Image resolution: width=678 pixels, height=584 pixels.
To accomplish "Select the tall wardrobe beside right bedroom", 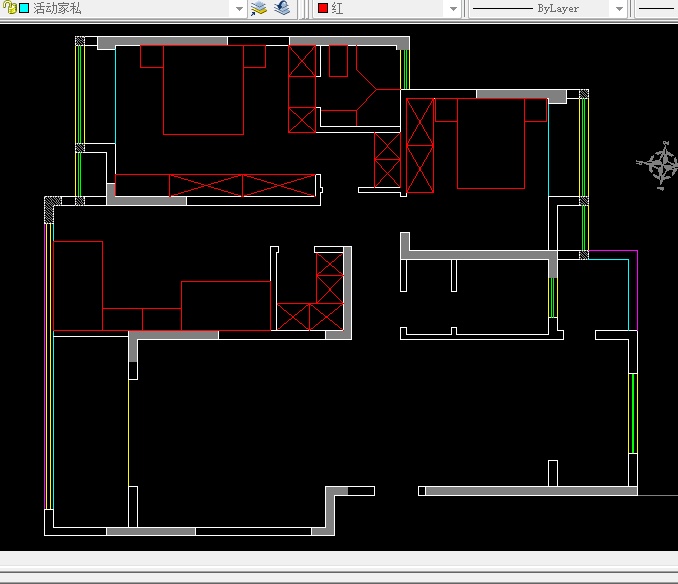I will click(420, 145).
